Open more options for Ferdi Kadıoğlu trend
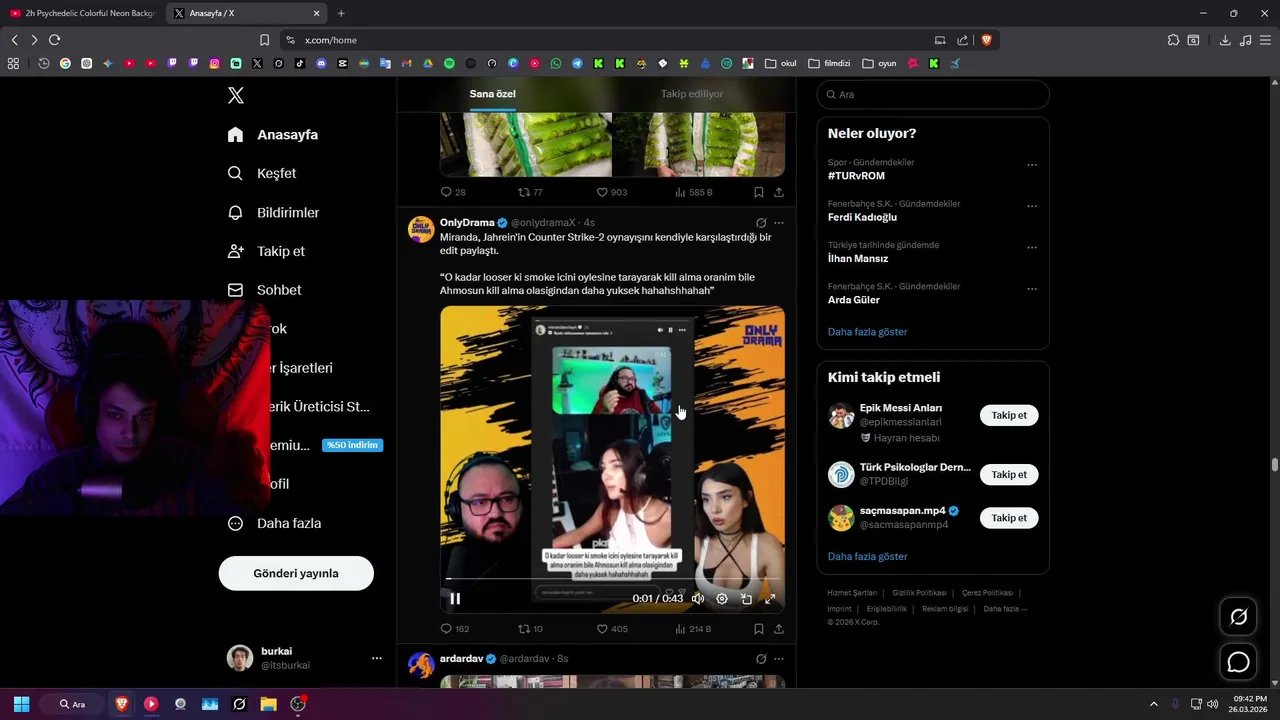The image size is (1280, 720). click(1032, 206)
